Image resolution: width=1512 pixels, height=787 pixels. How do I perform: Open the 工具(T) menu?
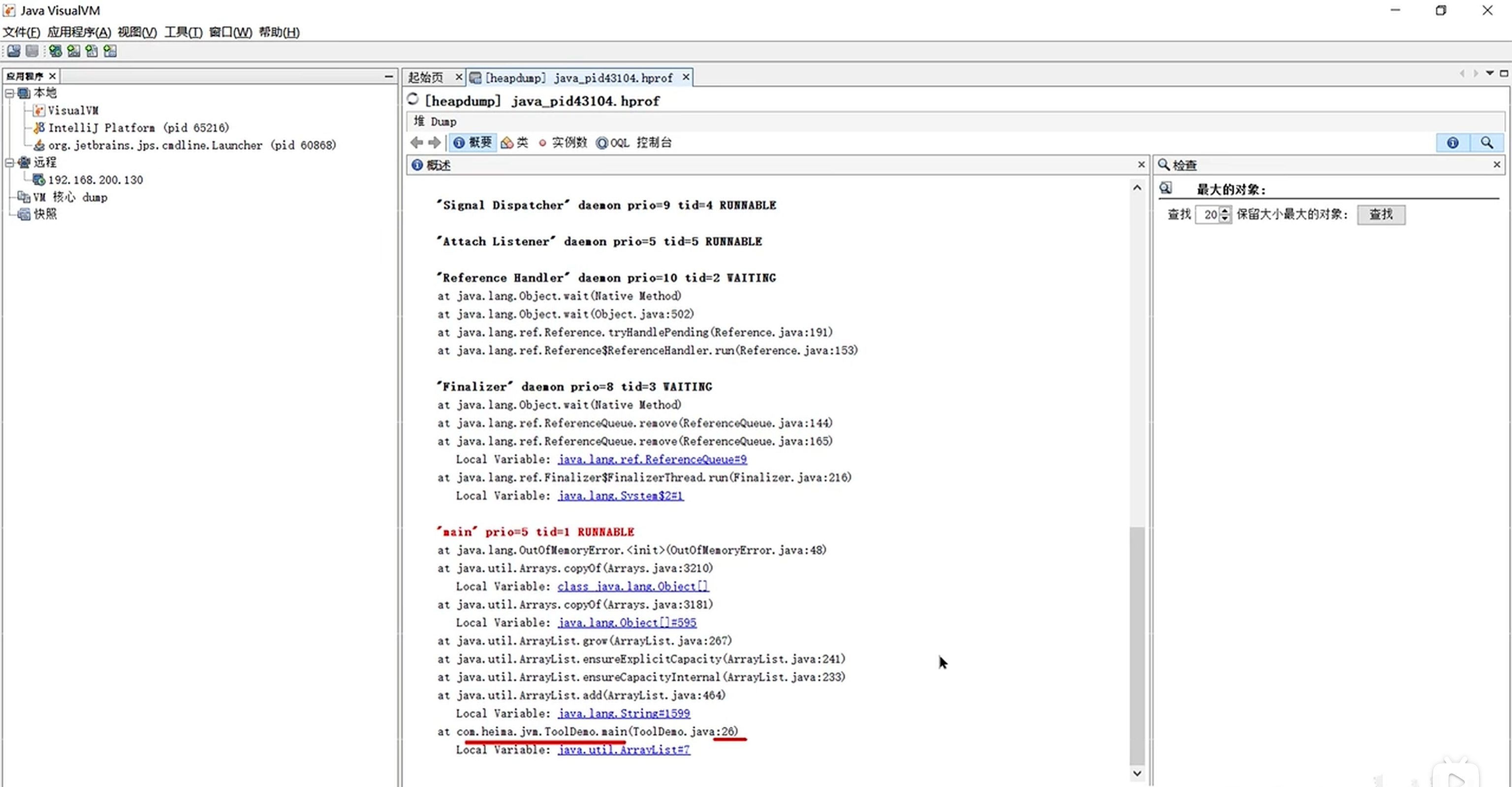(183, 32)
